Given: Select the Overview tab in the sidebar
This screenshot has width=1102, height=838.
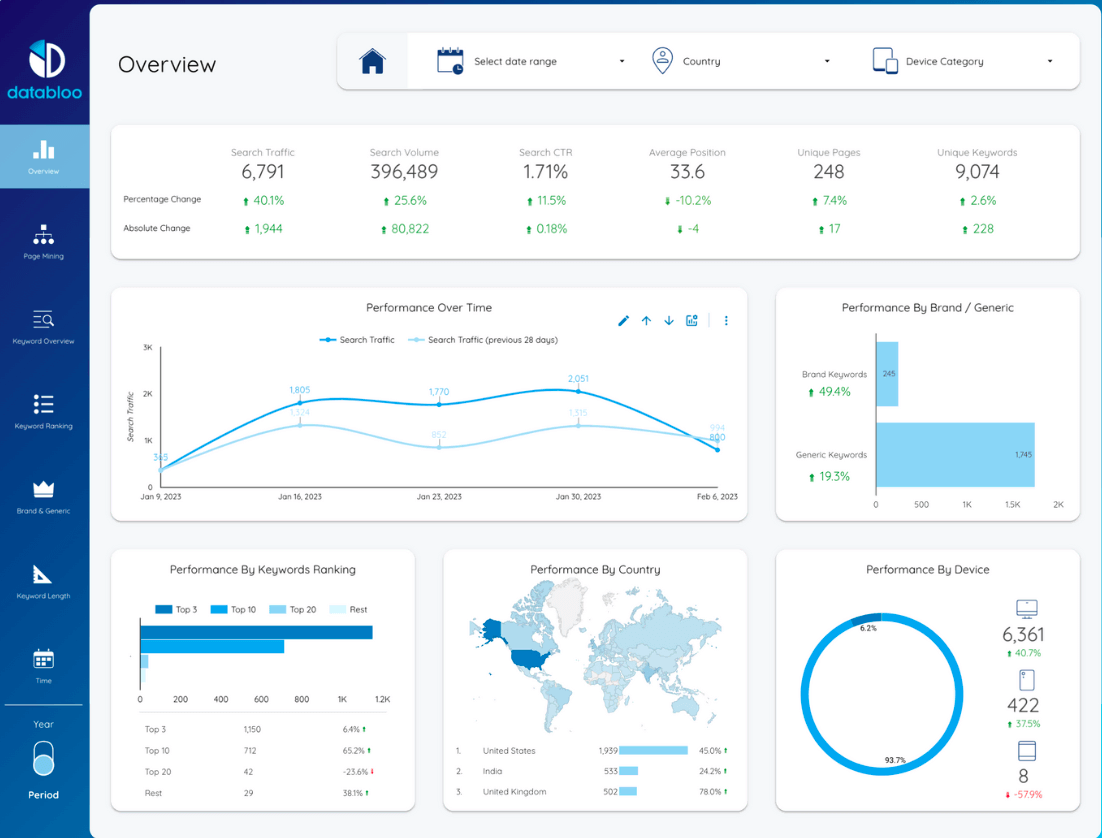Looking at the screenshot, I should [44, 157].
